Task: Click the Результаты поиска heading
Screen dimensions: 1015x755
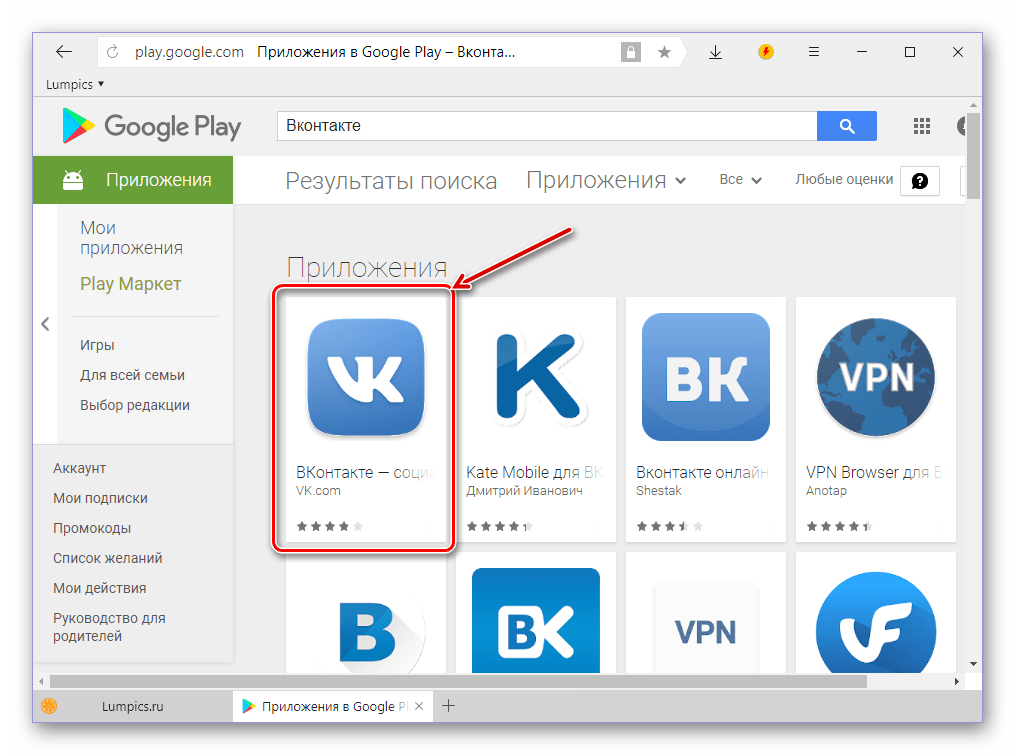Action: 391,181
